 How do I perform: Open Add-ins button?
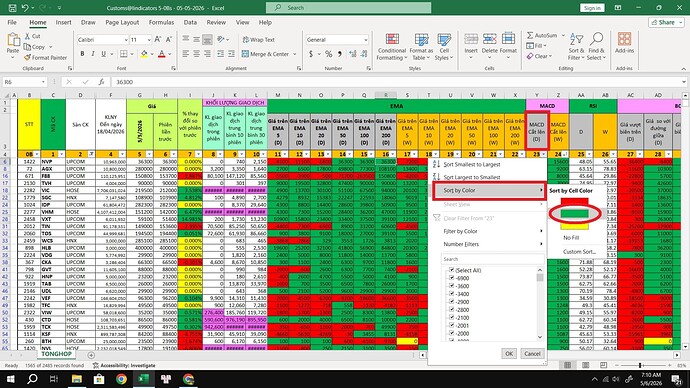tap(624, 43)
